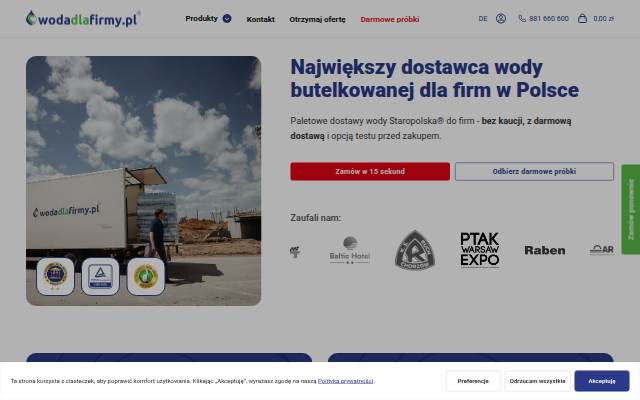The height and width of the screenshot is (400, 640).
Task: Click the PTAK Warsaw Expo logo
Action: 480,250
